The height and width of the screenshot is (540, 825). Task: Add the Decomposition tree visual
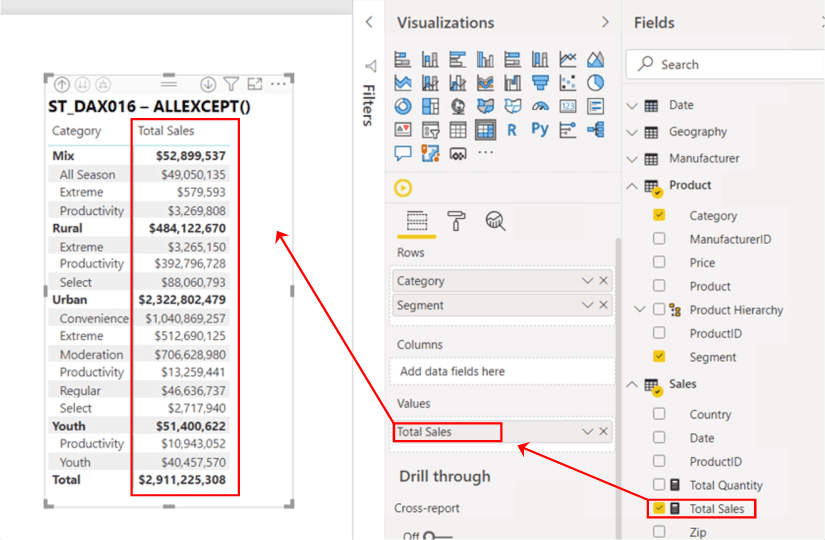[595, 129]
